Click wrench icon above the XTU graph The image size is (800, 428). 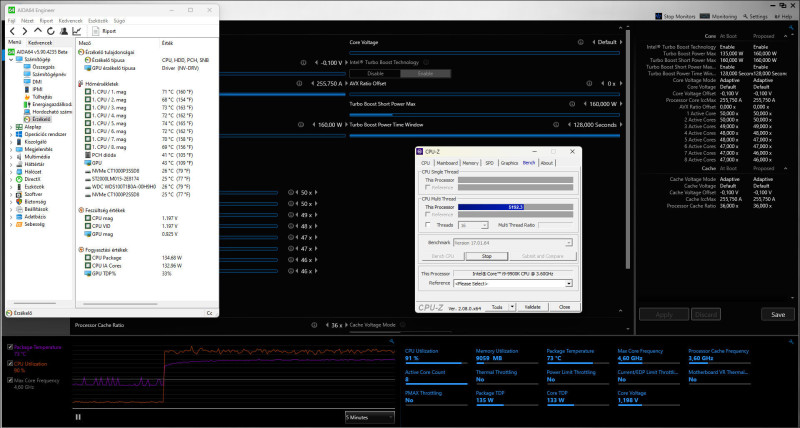(x=391, y=341)
